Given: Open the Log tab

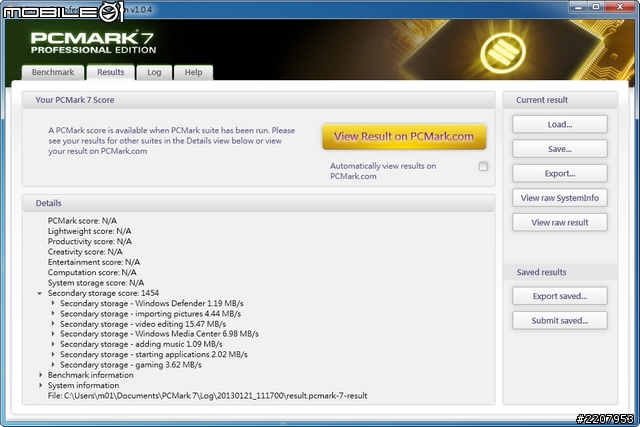Looking at the screenshot, I should pyautogui.click(x=154, y=72).
